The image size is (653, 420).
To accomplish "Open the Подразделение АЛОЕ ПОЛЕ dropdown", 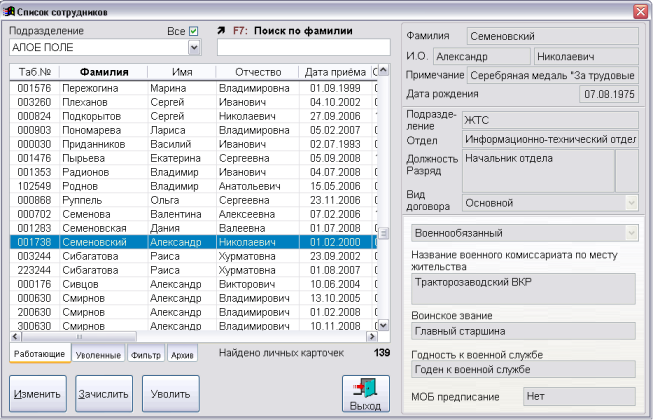I will [x=194, y=47].
